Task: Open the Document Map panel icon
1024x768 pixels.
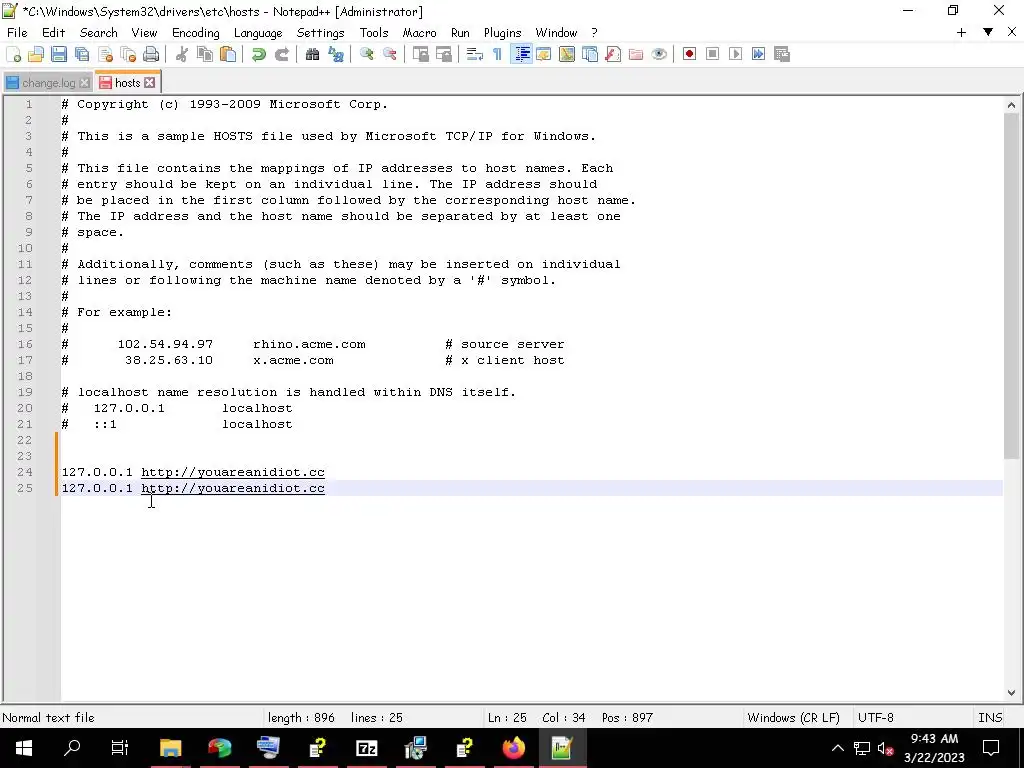Action: (x=567, y=54)
